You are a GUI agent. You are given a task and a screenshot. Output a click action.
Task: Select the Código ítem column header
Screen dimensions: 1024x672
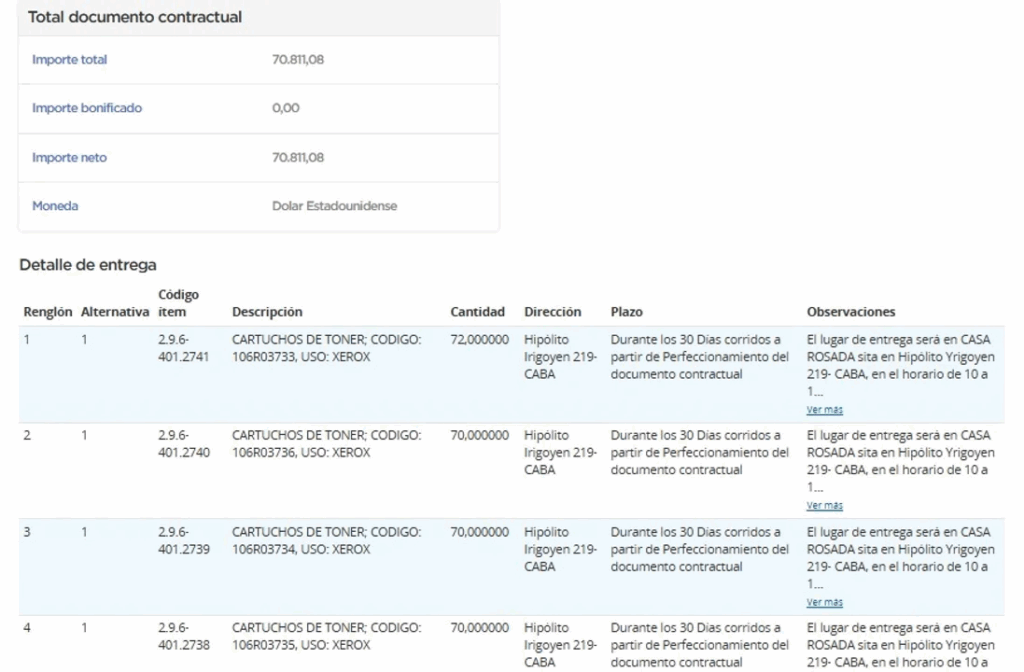(x=178, y=303)
